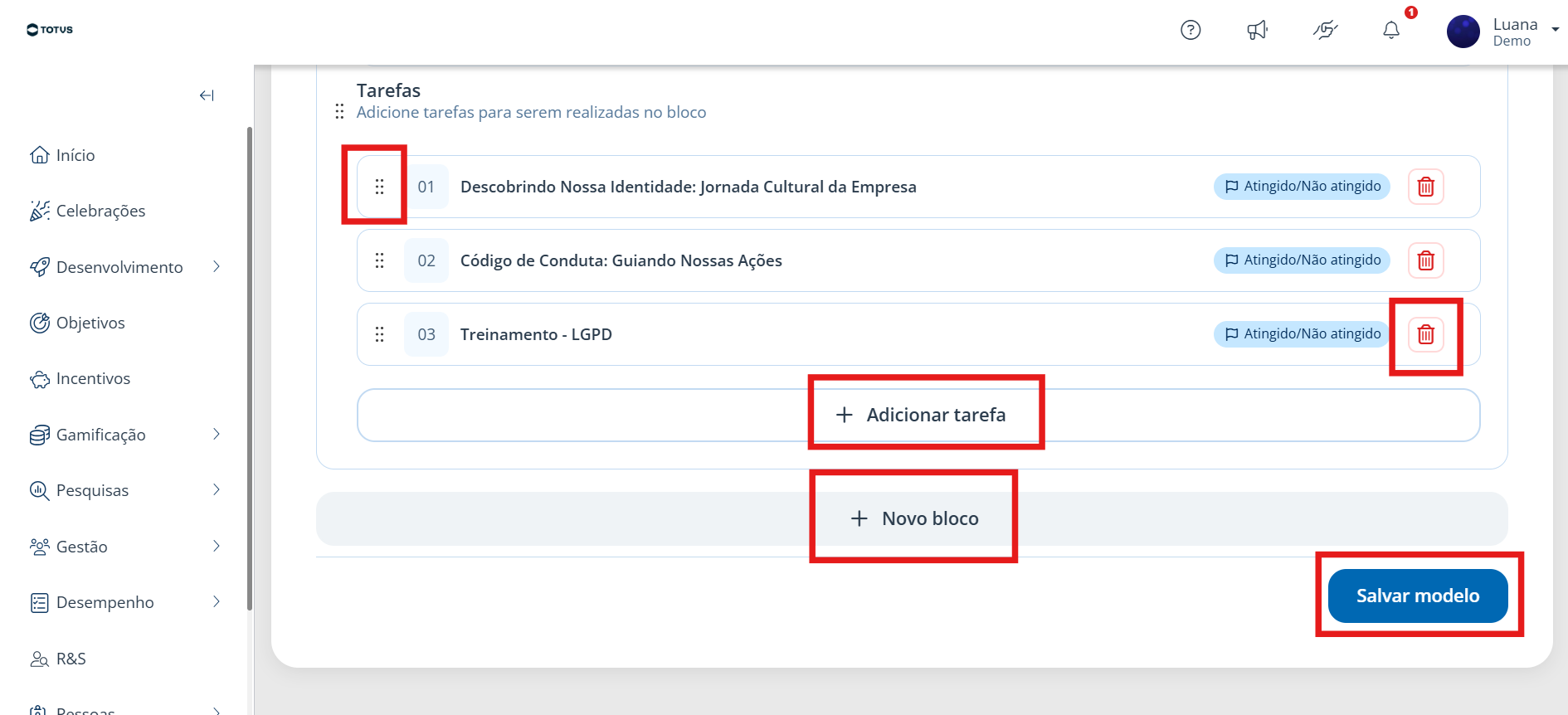This screenshot has width=1568, height=715.
Task: Click the drag handle of task 01
Action: [379, 187]
